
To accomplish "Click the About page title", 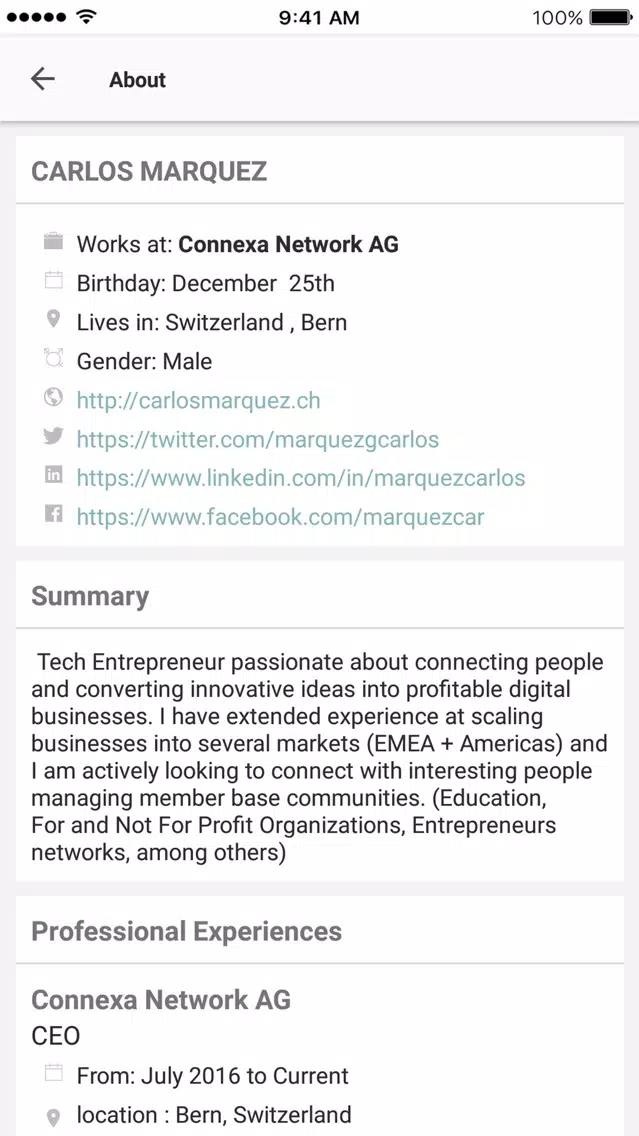I will coord(138,80).
